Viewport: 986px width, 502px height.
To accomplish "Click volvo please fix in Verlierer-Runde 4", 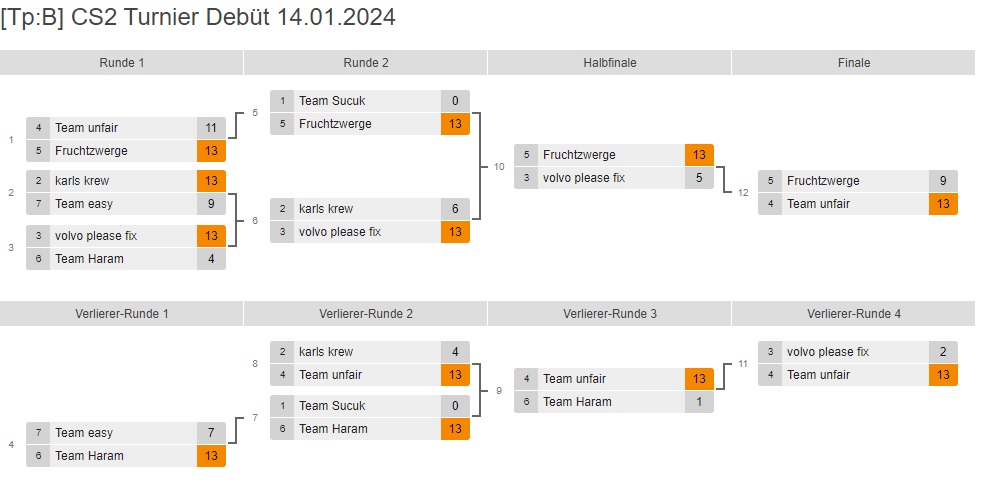I will coord(828,352).
